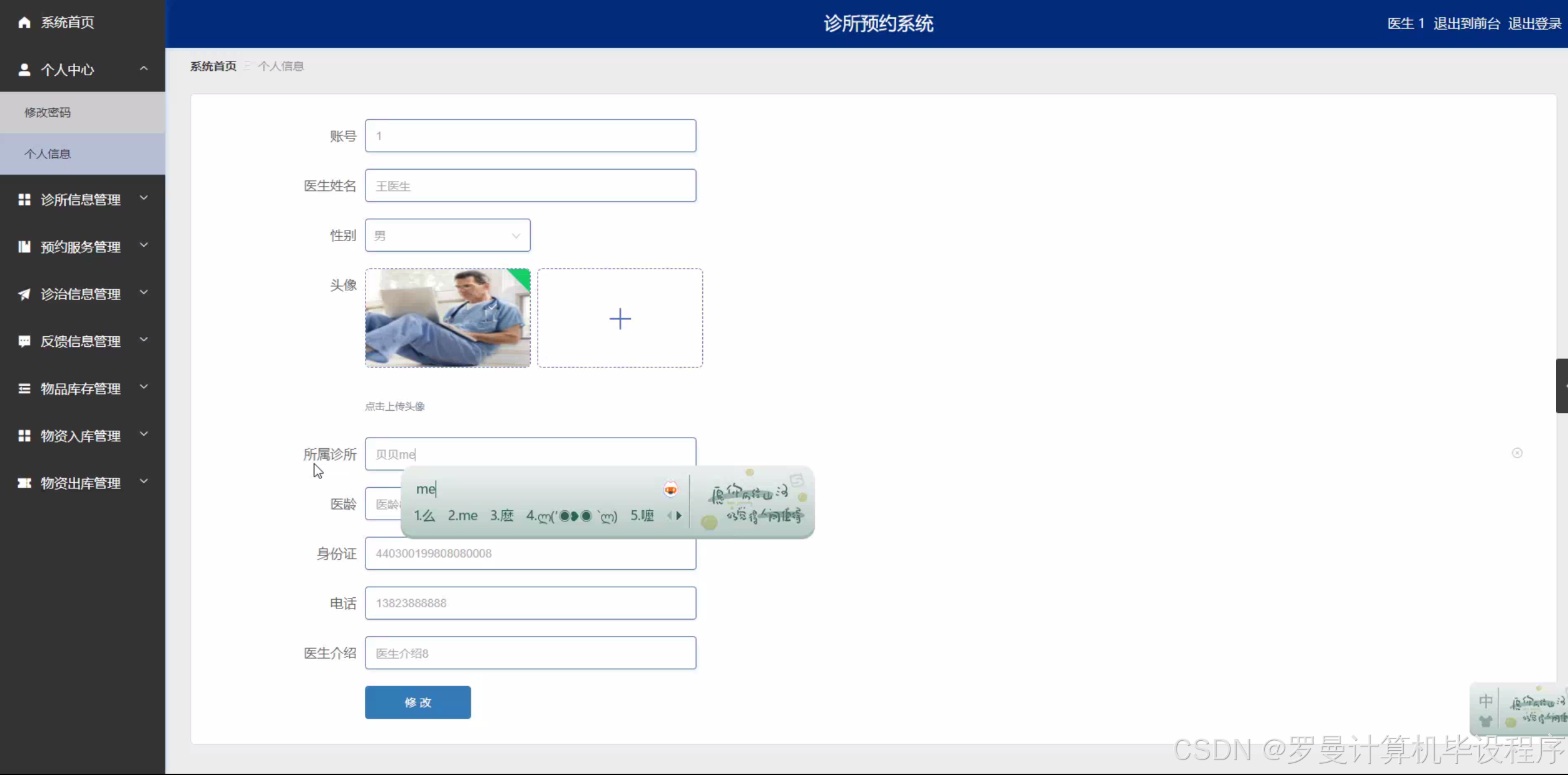
Task: Click the home icon beside 系统首页
Action: [x=24, y=22]
